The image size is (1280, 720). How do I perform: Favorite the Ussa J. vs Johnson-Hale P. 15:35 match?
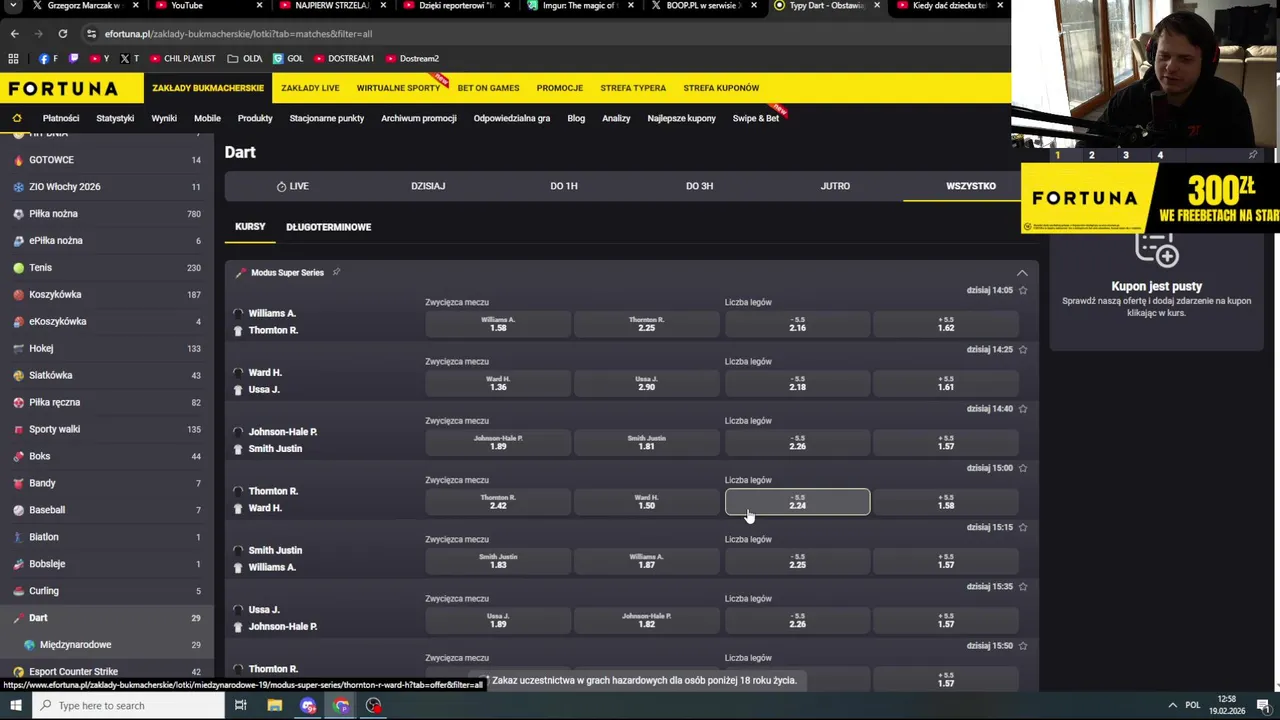1022,587
